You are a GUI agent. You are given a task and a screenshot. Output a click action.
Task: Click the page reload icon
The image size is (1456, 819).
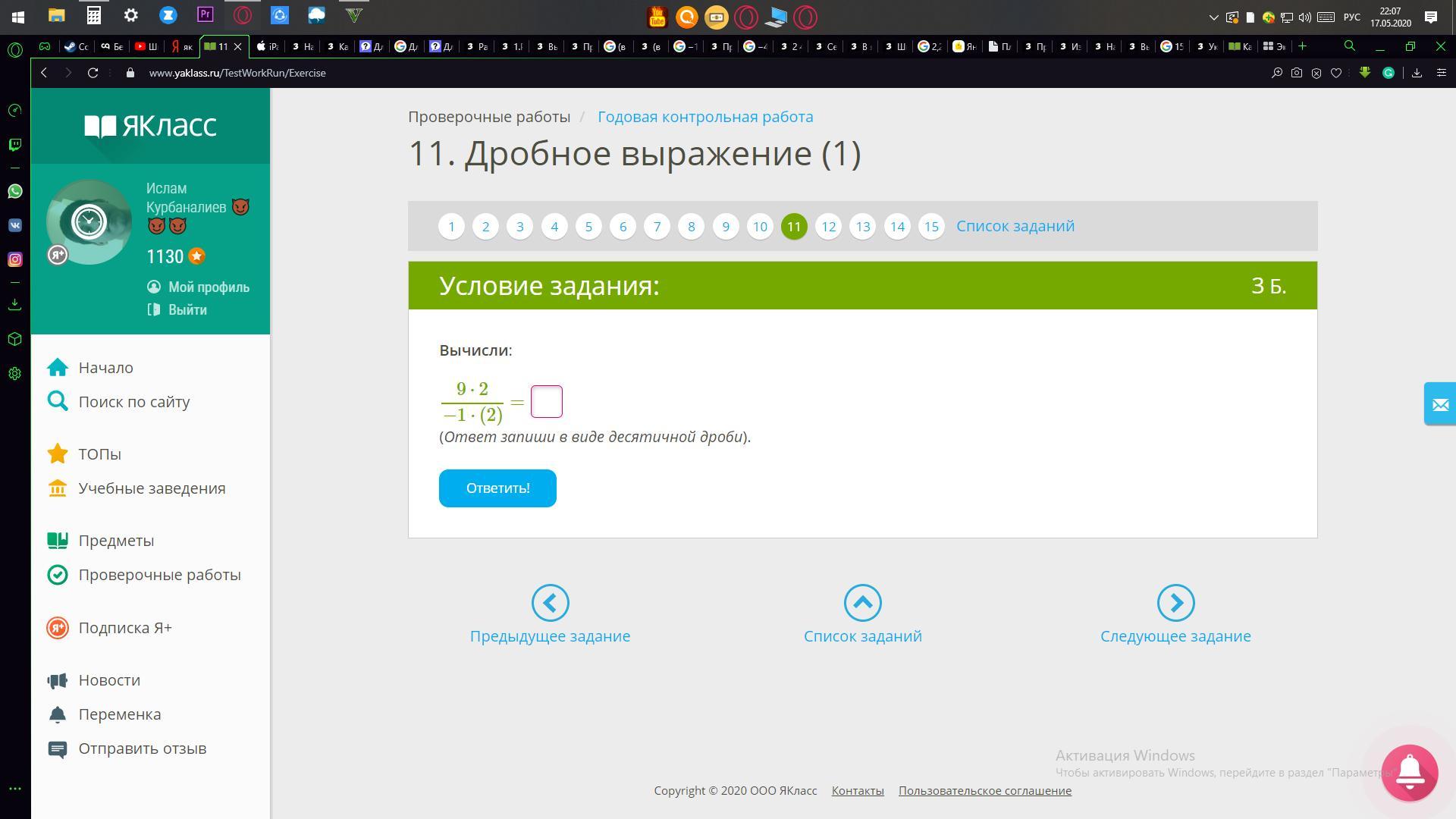click(x=93, y=73)
